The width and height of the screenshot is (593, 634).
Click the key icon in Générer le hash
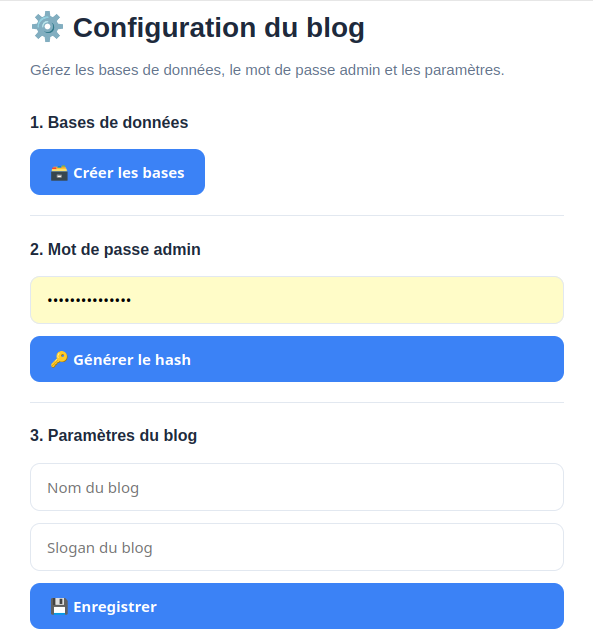pos(59,359)
